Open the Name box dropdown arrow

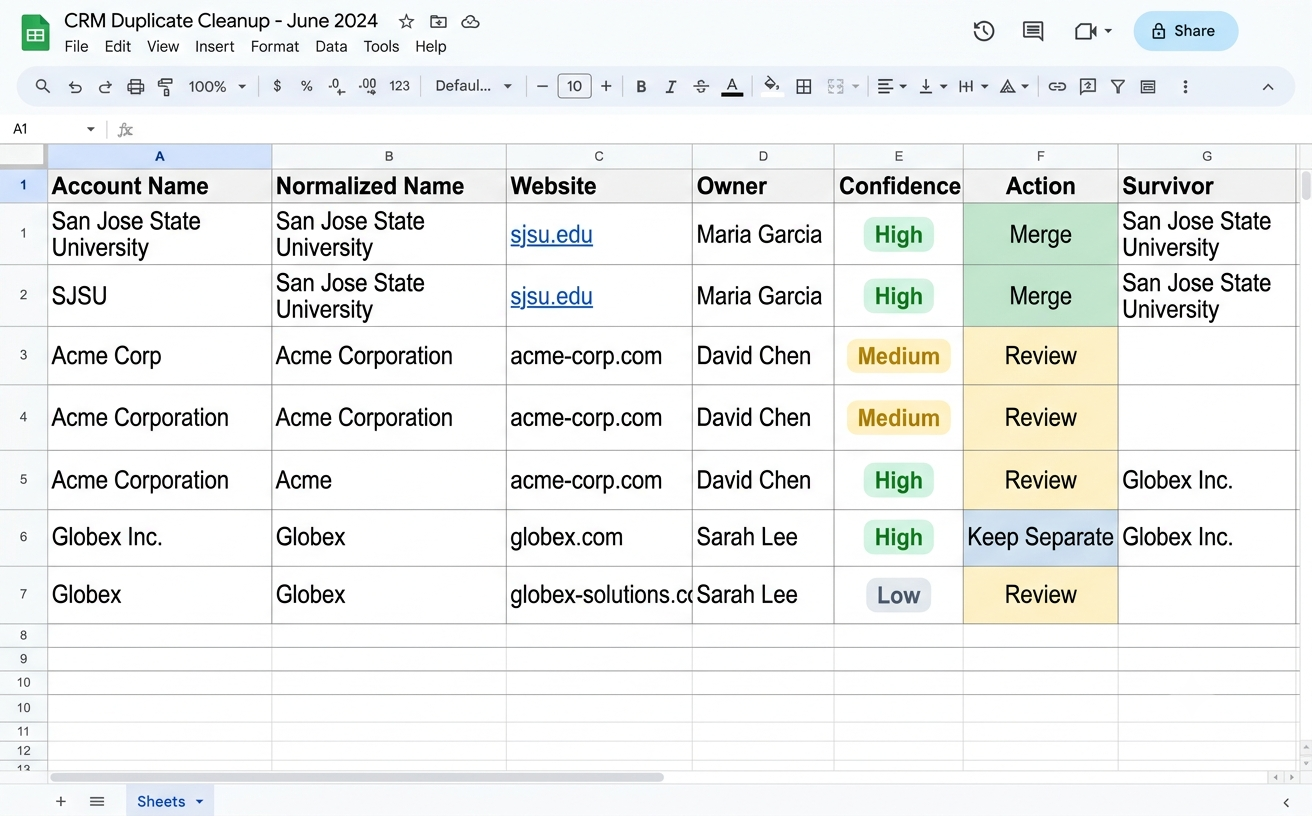(x=91, y=129)
